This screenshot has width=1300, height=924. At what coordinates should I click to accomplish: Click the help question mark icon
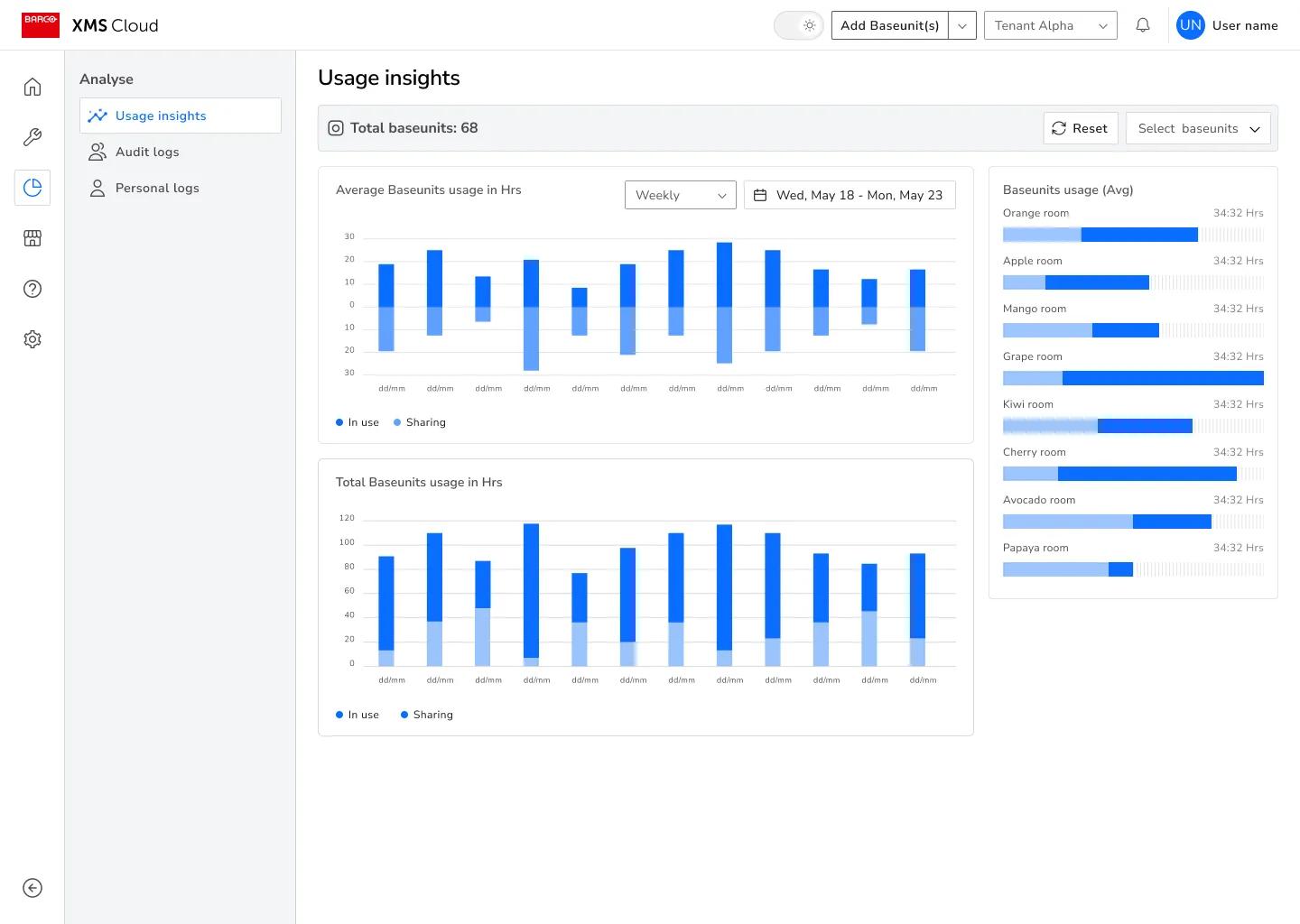(32, 289)
